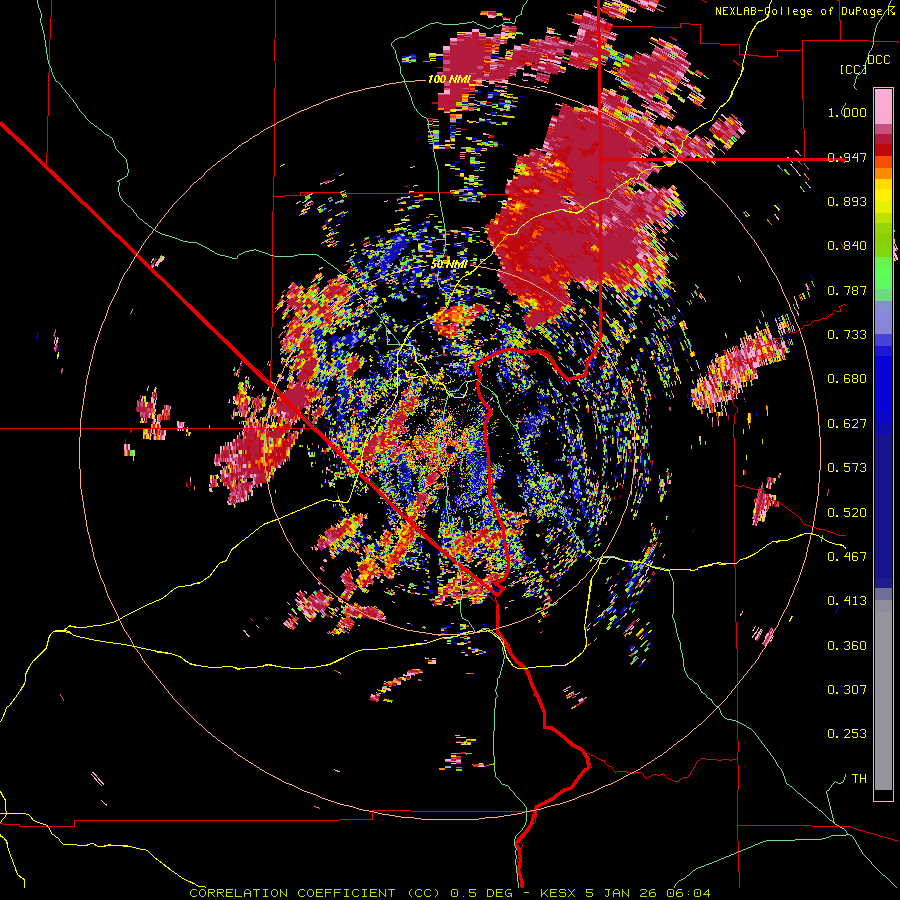Click the TH threshold label
The image size is (900, 900).
[x=859, y=779]
